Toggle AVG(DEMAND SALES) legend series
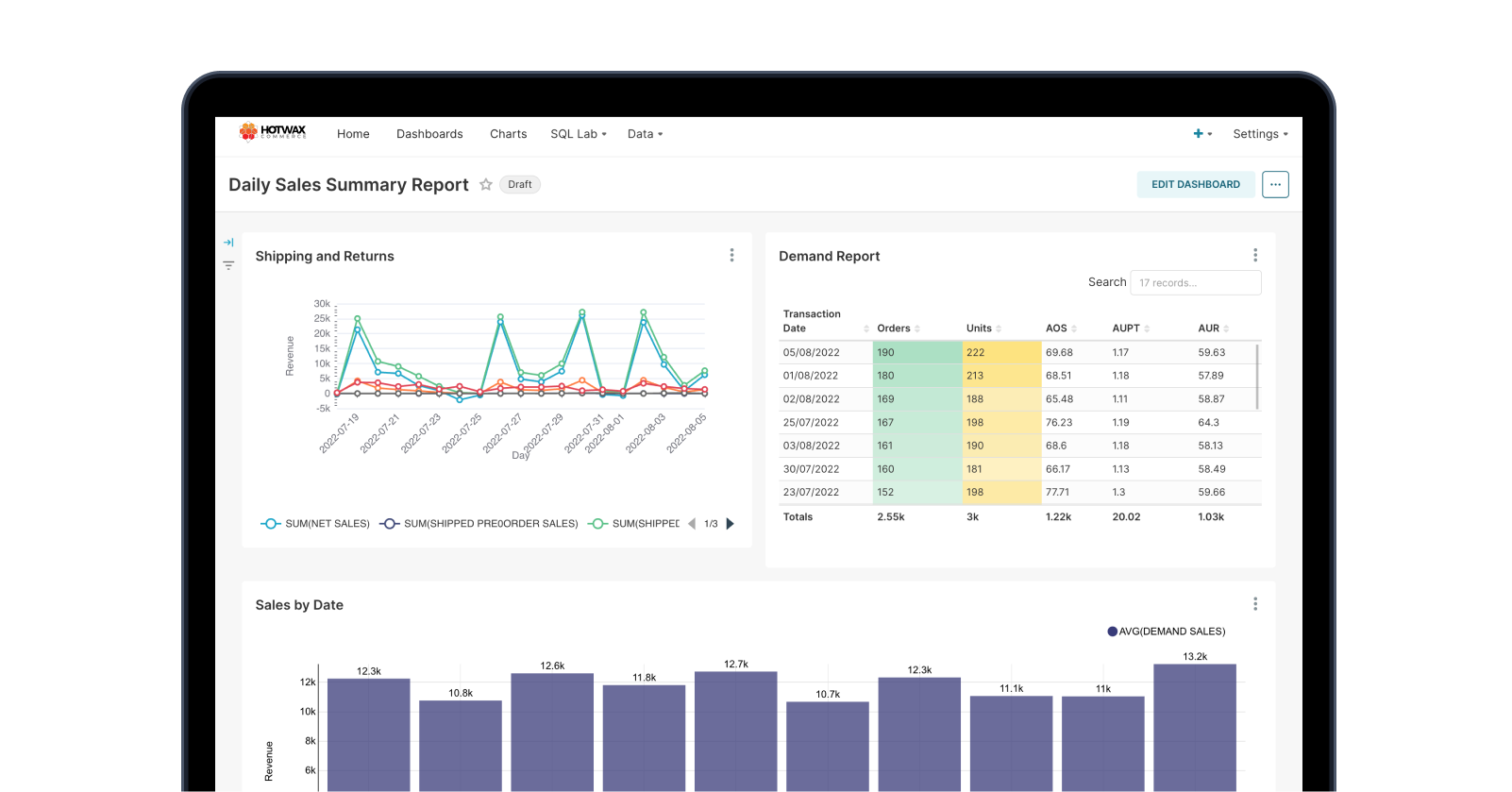This screenshot has width=1512, height=792. point(1167,632)
